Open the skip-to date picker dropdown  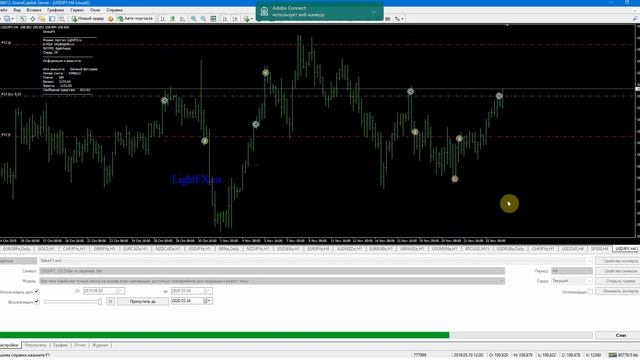pos(209,301)
